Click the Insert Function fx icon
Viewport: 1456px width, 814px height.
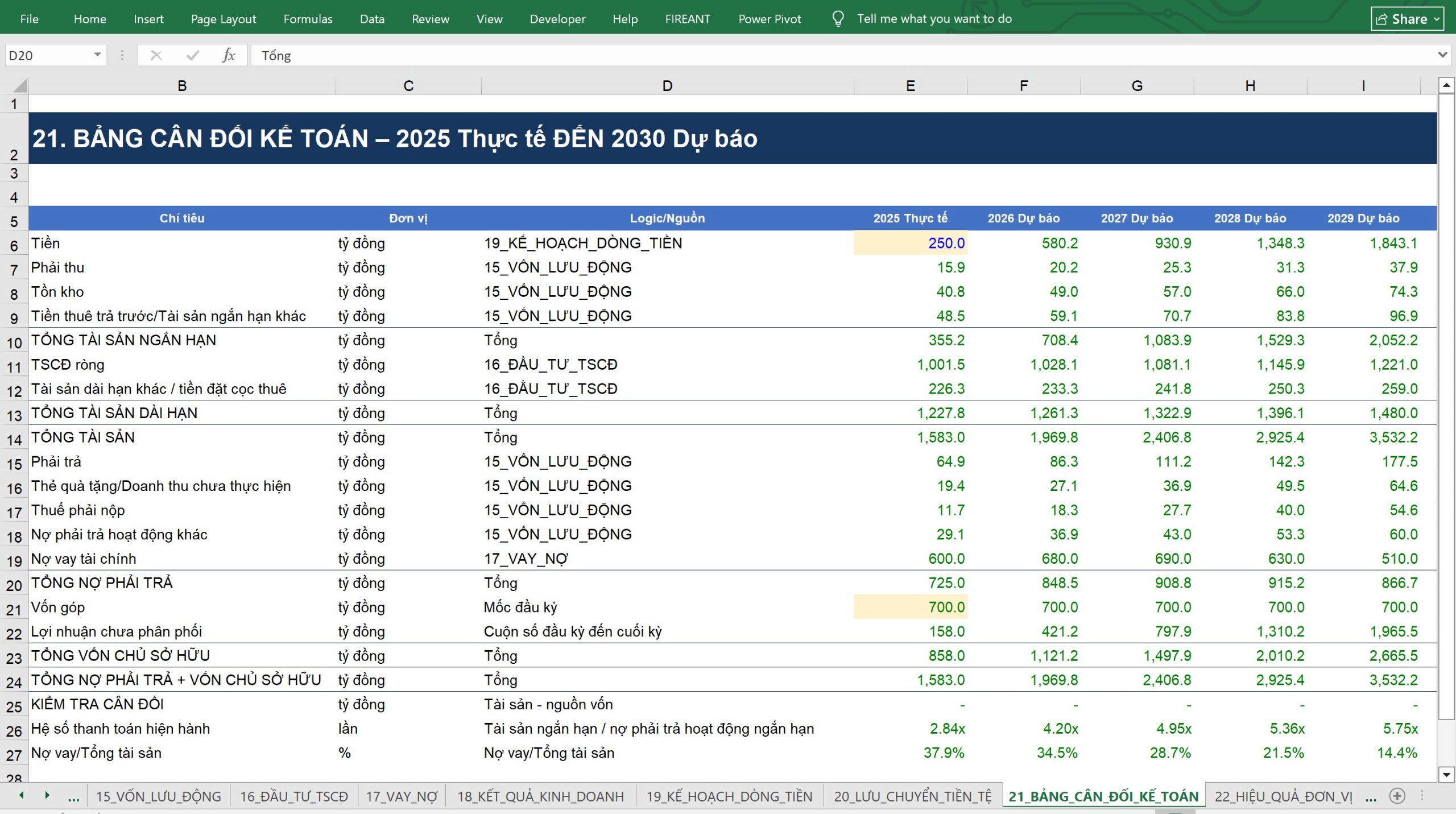(229, 55)
